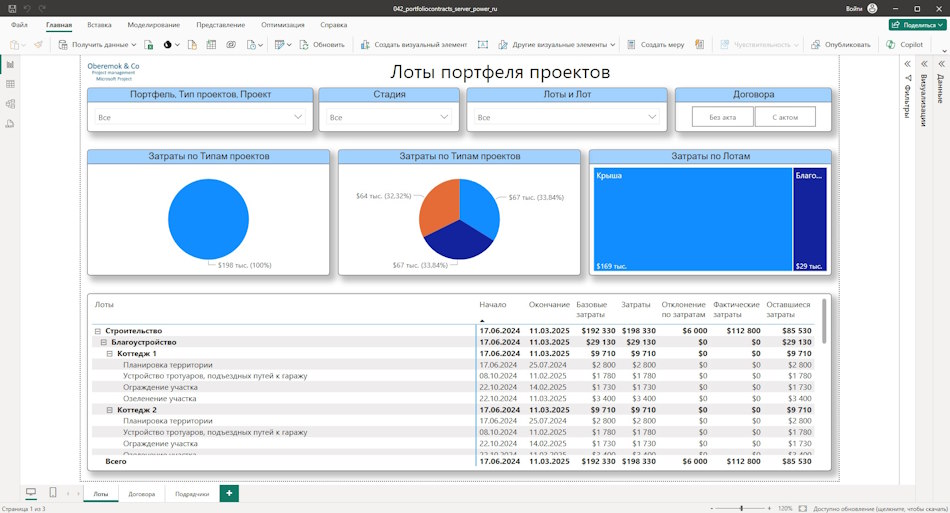Open the Стадия dropdown
Screen dimensions: 950x513
point(389,117)
